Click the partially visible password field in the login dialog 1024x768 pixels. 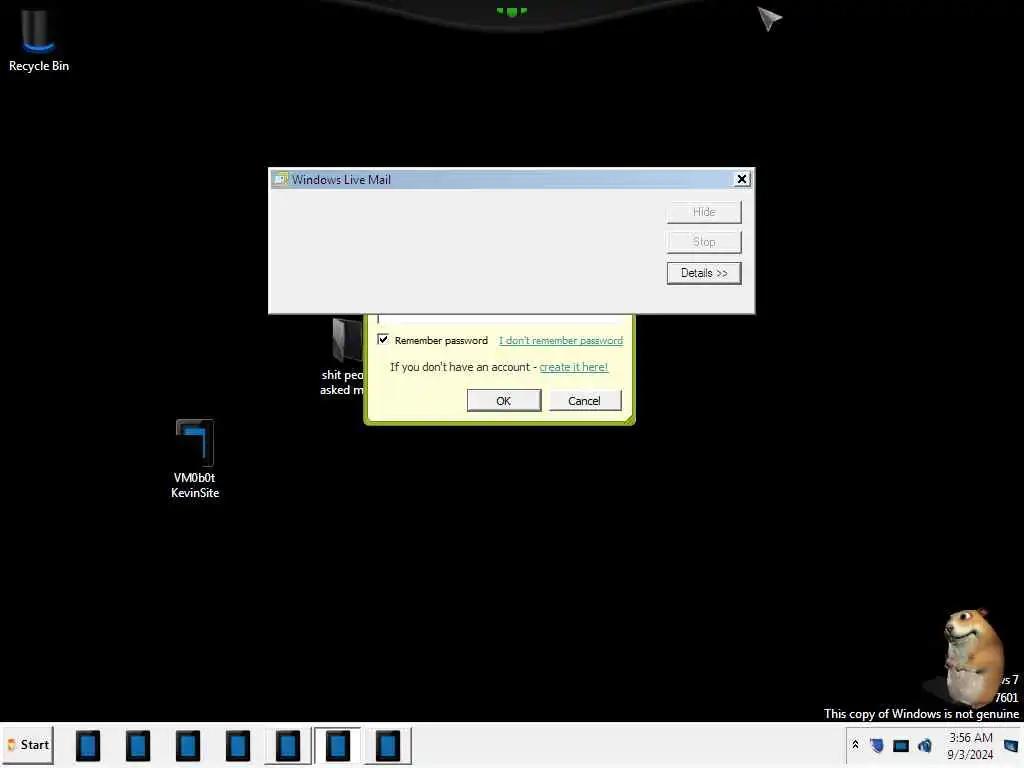500,319
